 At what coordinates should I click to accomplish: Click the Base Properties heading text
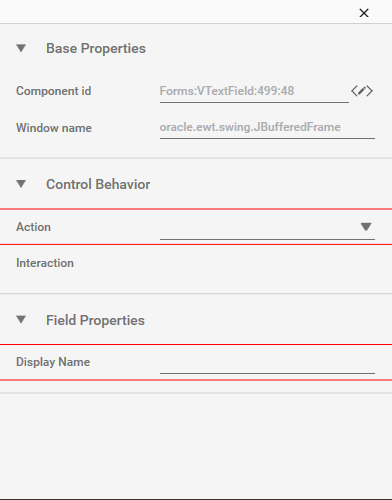click(96, 48)
